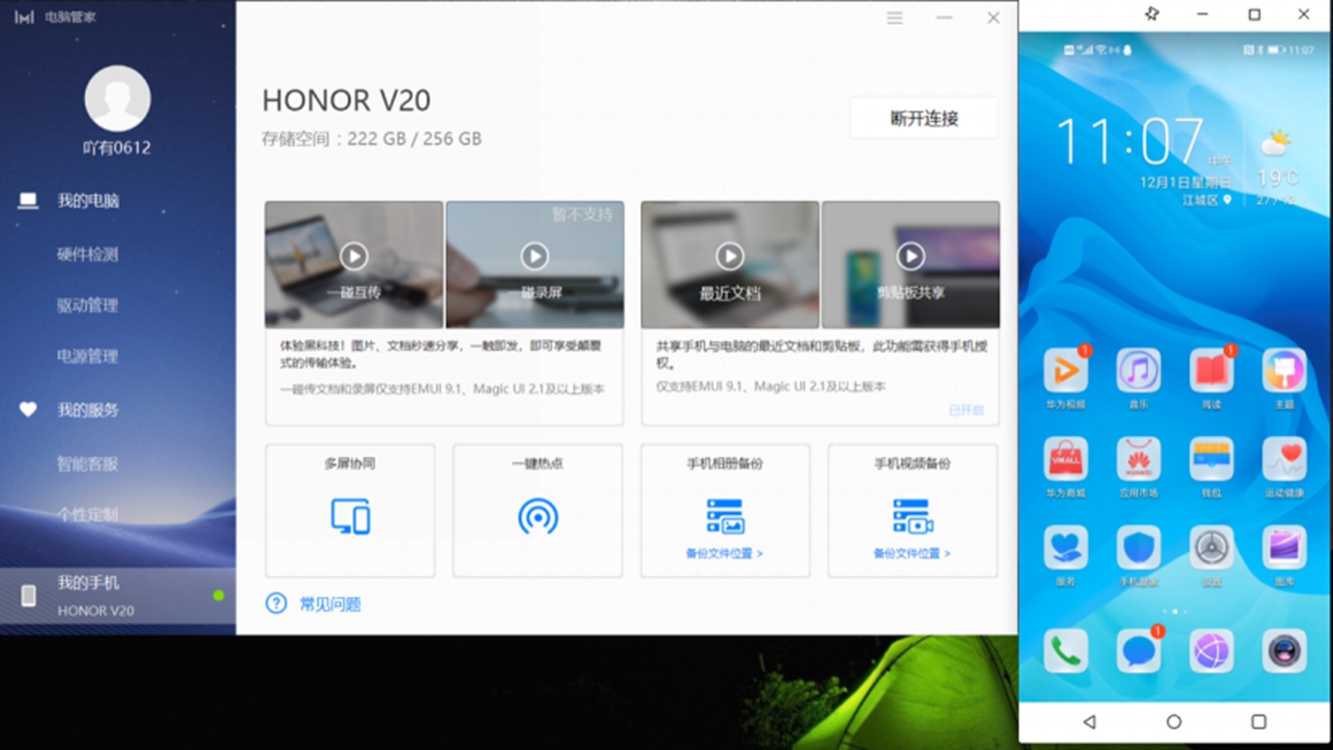This screenshot has height=750, width=1333.
Task: Tap the green phone dialer icon
Action: pos(1065,652)
